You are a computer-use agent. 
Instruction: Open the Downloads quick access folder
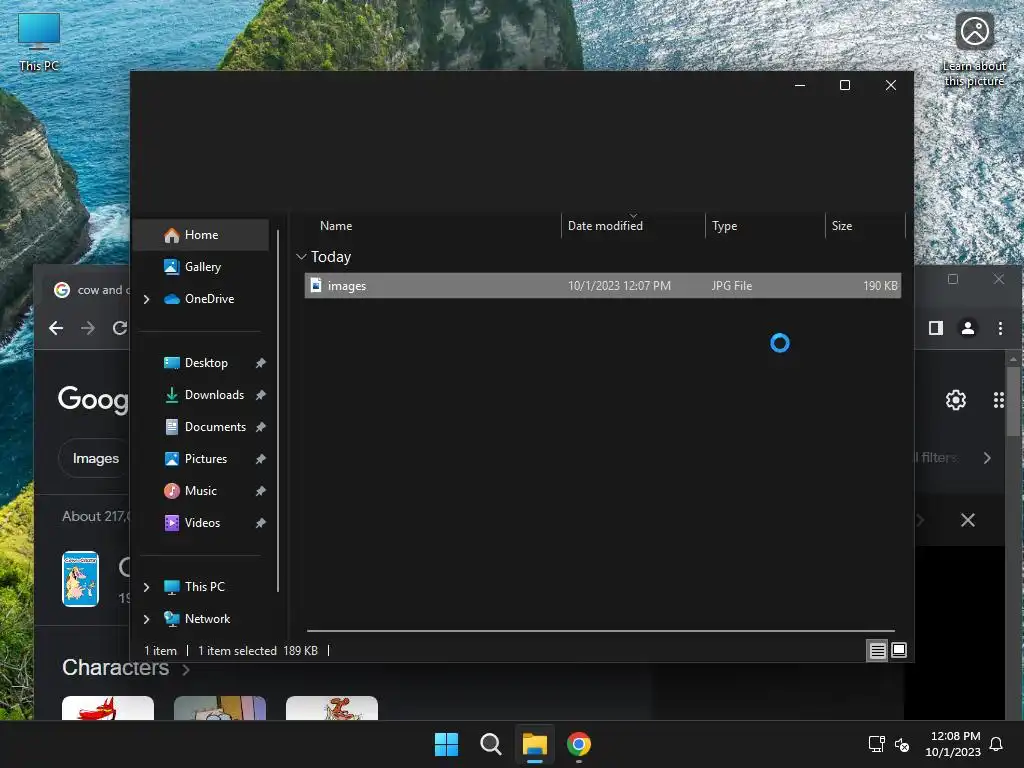click(x=214, y=395)
